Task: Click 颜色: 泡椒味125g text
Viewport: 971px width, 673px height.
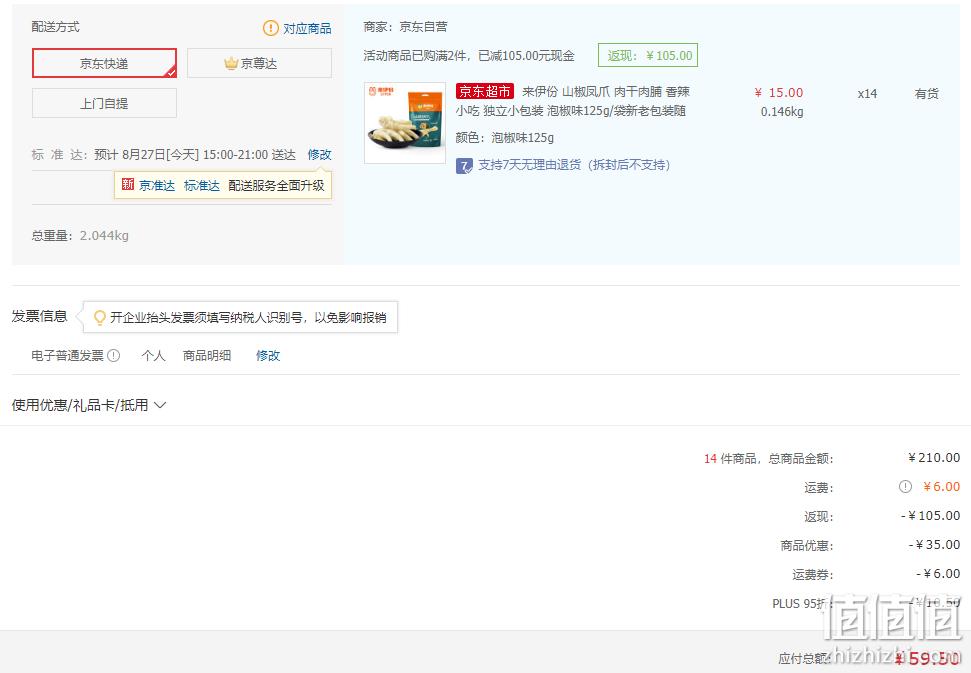Action: (505, 137)
